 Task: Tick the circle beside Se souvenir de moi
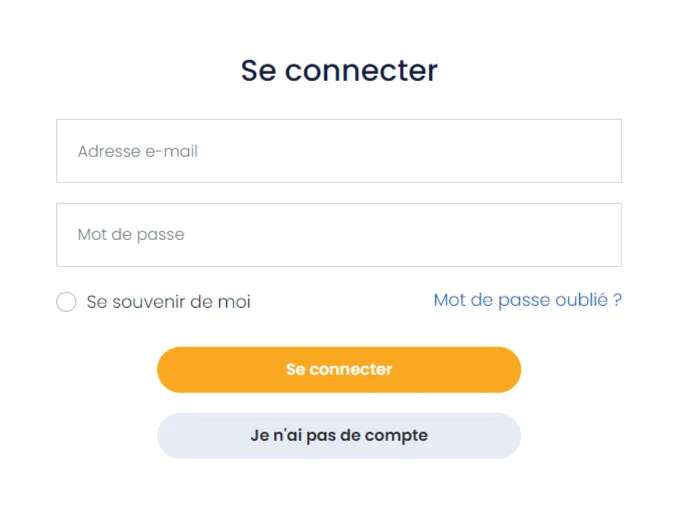tap(66, 302)
